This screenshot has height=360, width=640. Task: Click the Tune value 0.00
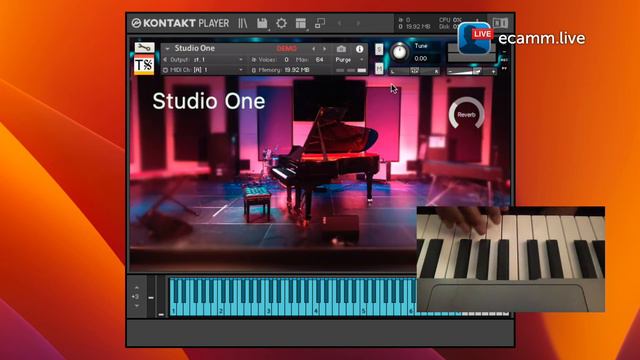(421, 58)
